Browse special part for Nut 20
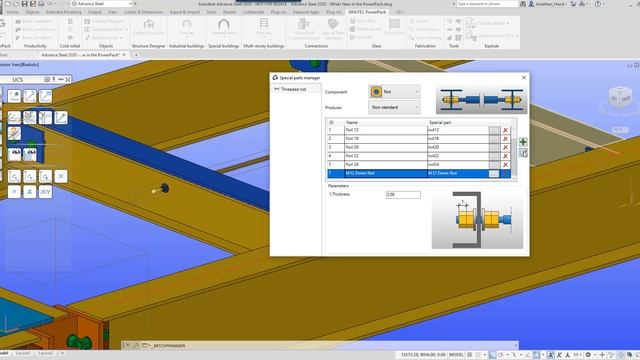640x360 pixels. [494, 147]
